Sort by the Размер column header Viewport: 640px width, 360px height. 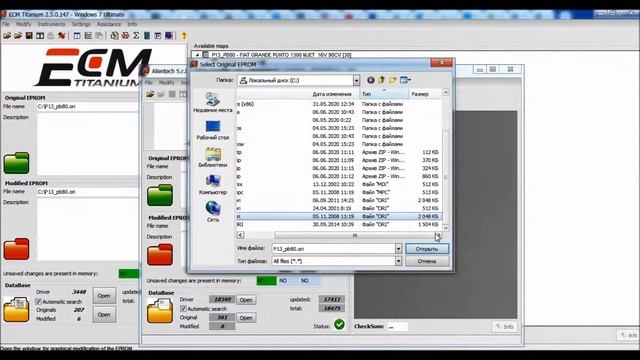click(424, 94)
